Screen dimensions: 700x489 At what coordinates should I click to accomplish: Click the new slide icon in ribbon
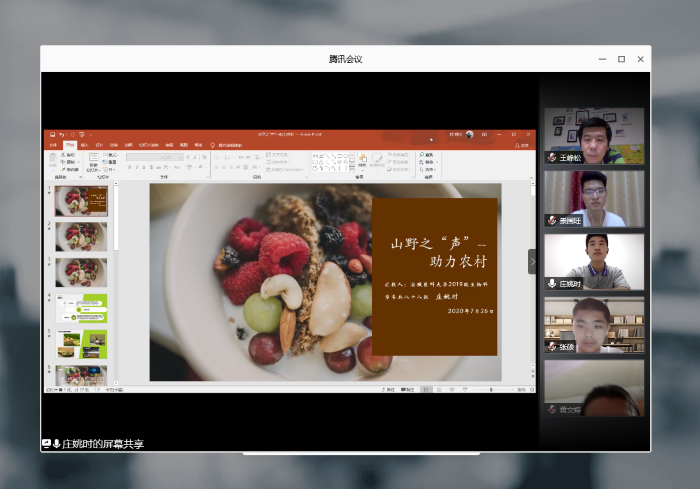pyautogui.click(x=93, y=160)
